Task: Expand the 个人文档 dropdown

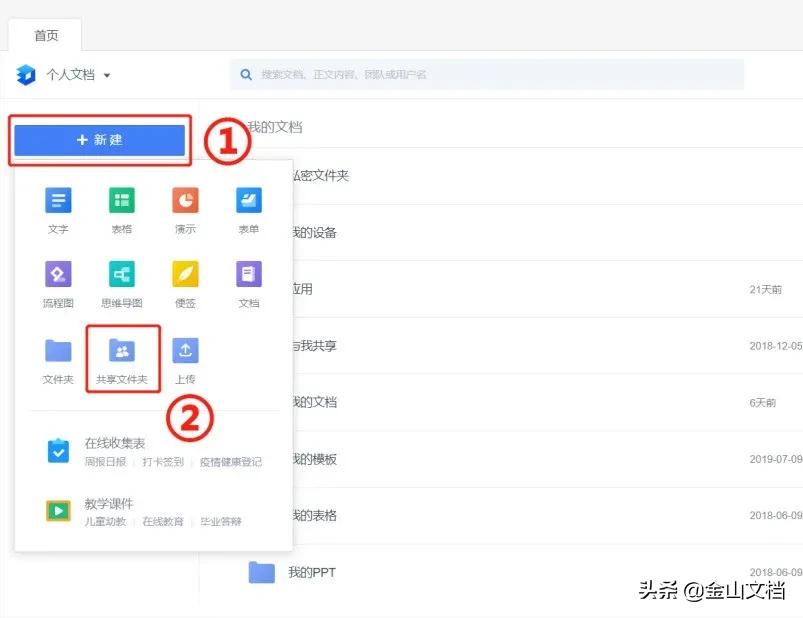Action: [x=75, y=75]
